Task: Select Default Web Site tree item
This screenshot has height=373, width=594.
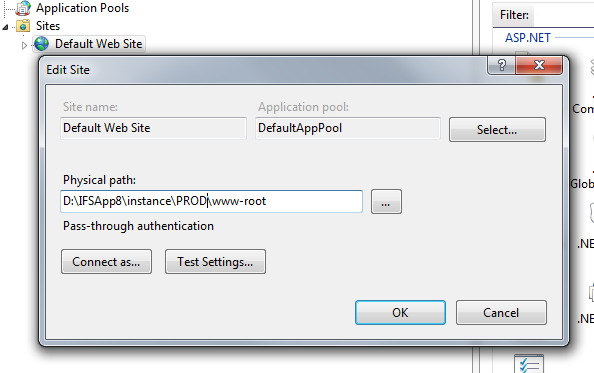Action: [x=98, y=44]
